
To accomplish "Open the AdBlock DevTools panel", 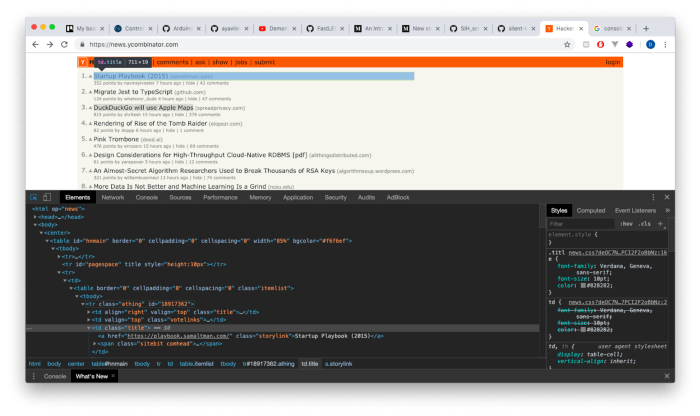I will click(x=398, y=197).
